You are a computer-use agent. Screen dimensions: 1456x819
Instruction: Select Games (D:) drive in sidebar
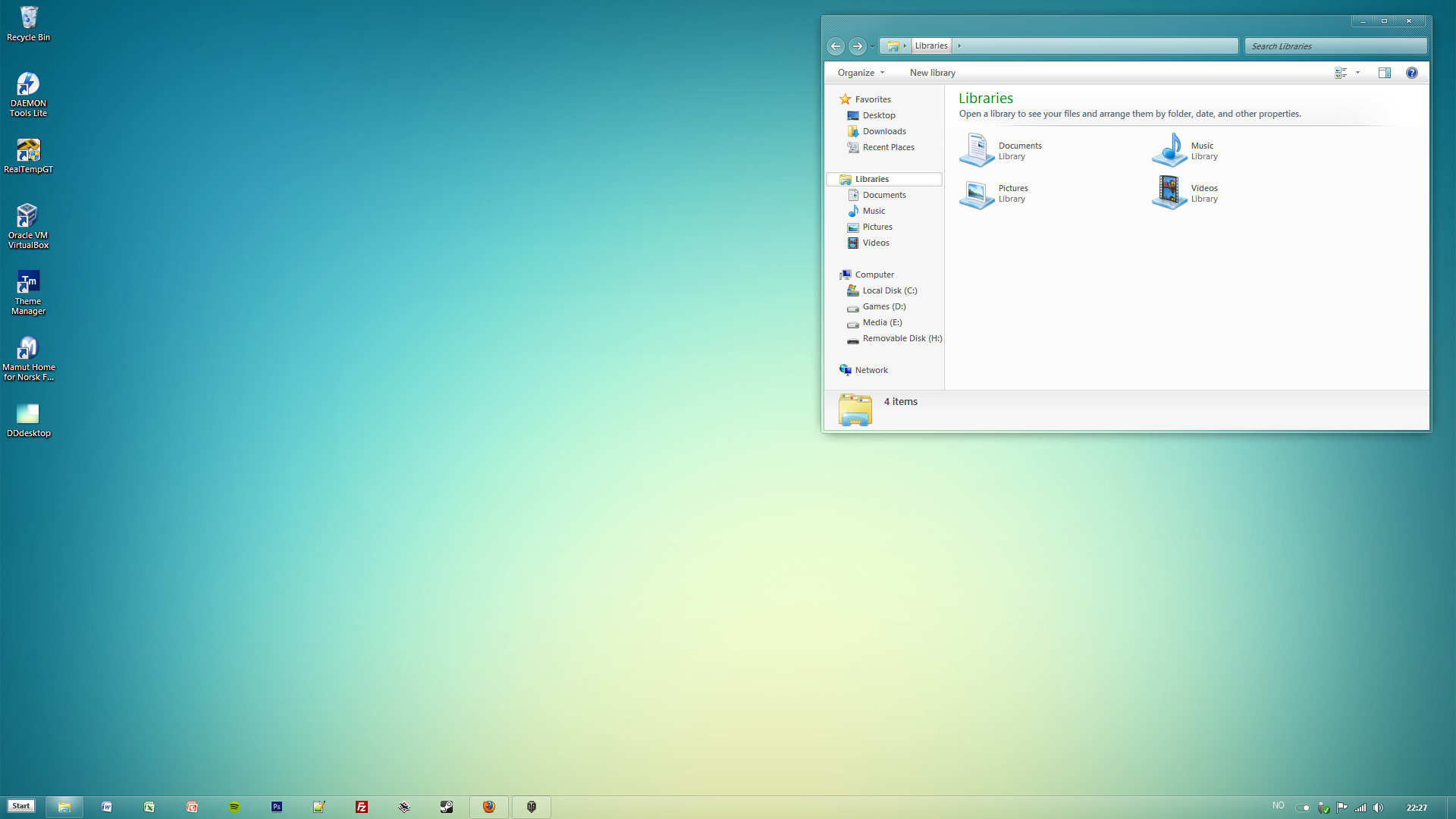883,306
